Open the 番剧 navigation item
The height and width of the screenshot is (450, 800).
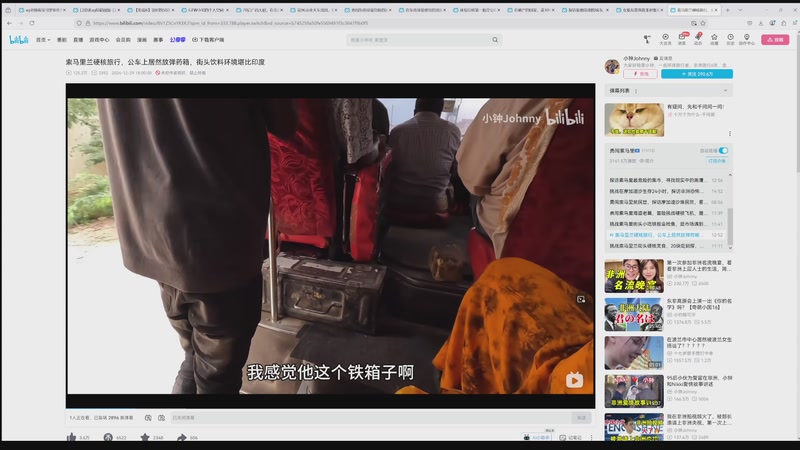62,40
